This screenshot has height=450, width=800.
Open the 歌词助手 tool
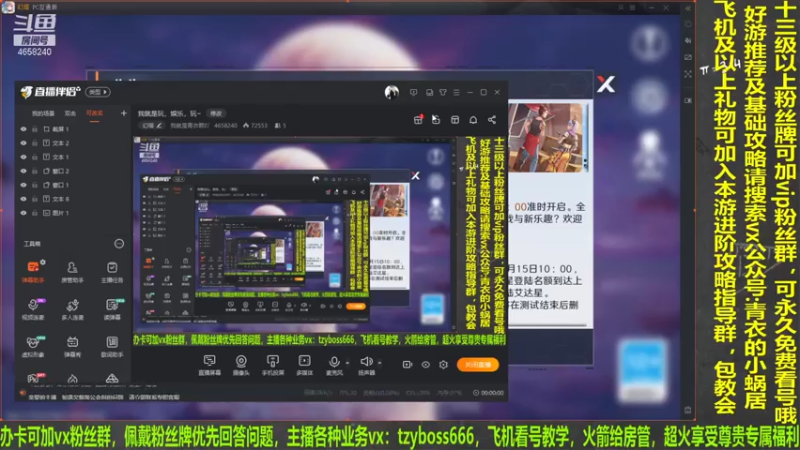pos(112,346)
